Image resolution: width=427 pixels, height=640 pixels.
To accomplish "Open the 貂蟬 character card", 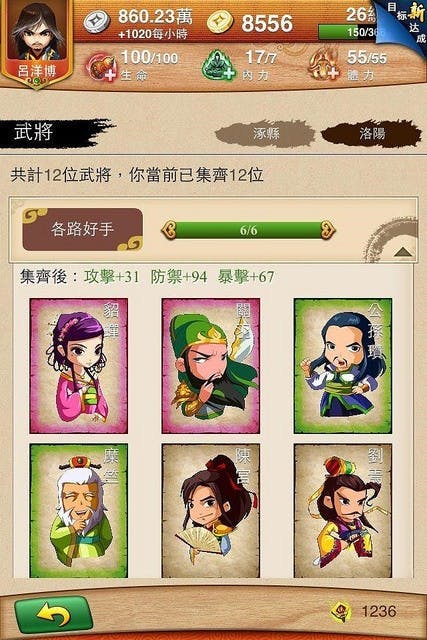I will pyautogui.click(x=79, y=366).
